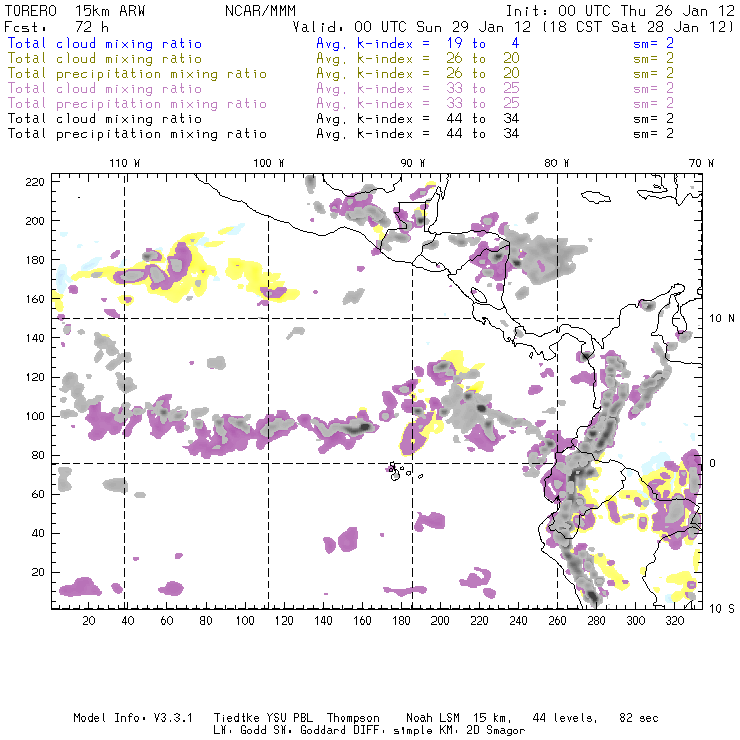740x740 pixels.
Task: Click the pink "Total cloud mixing ratio" legend line
Action: click(x=105, y=89)
